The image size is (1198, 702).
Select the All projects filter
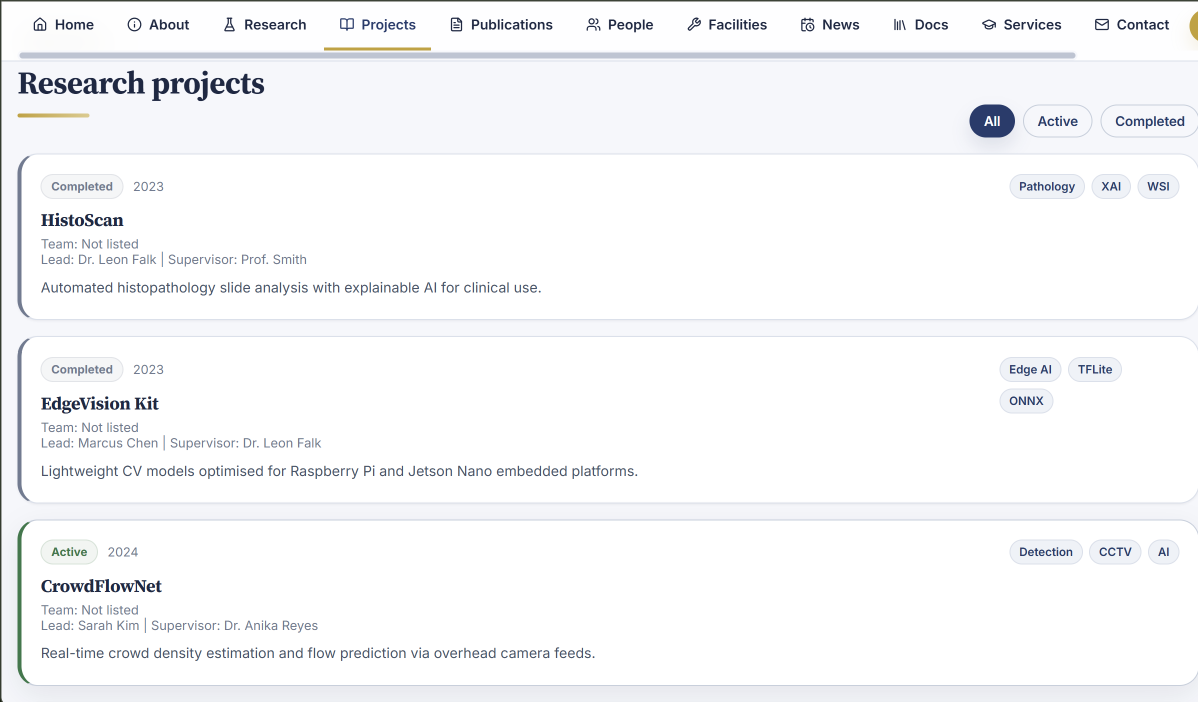(992, 121)
